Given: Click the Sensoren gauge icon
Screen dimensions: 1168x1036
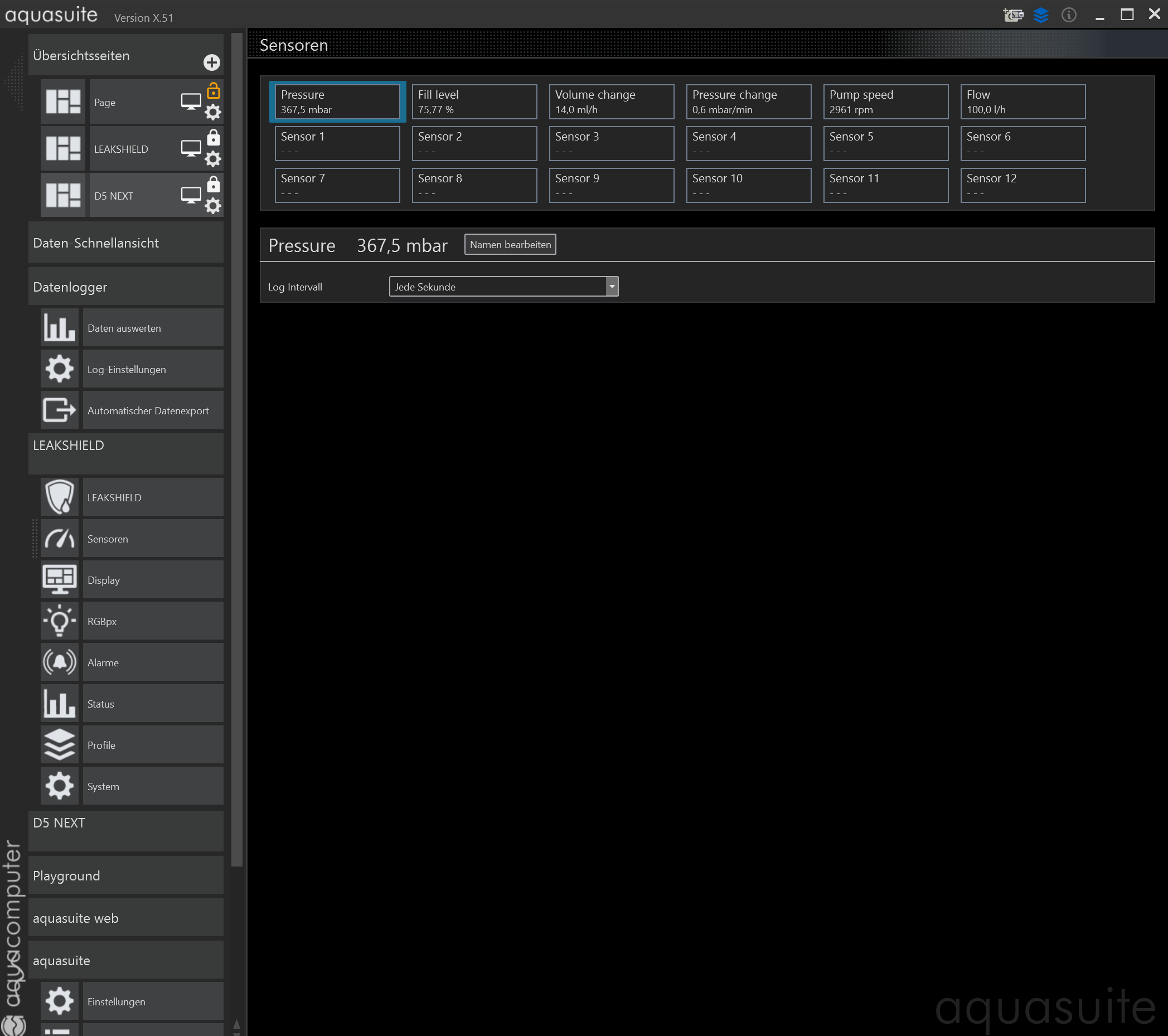Looking at the screenshot, I should 60,538.
